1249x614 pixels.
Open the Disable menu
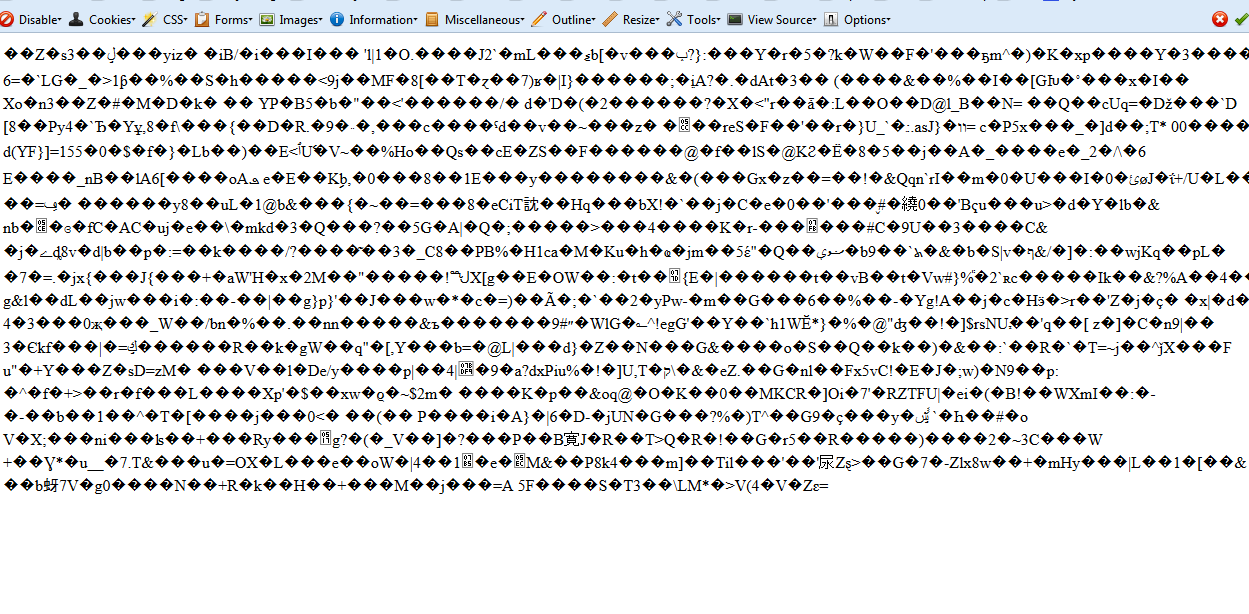[x=32, y=19]
